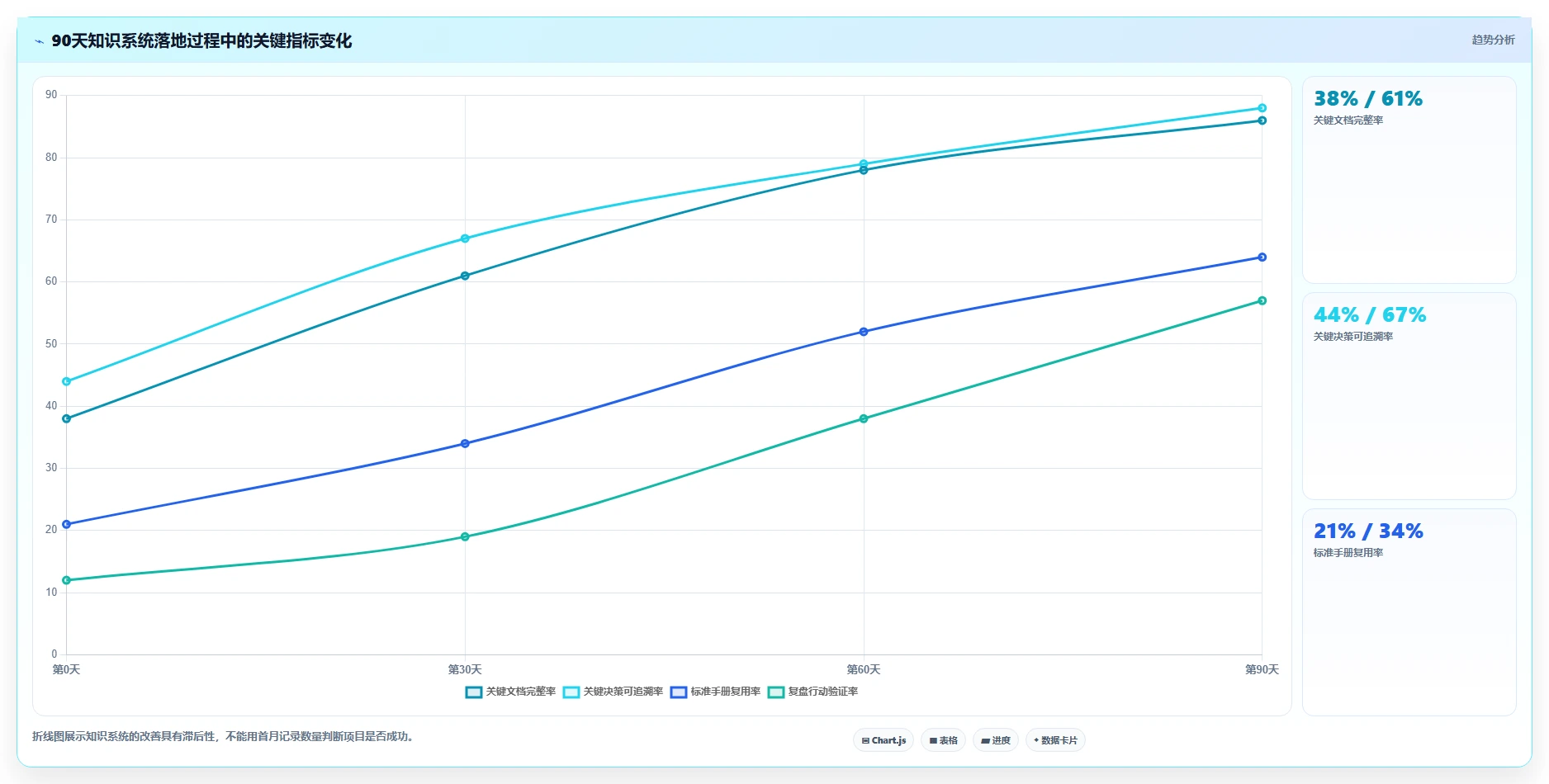1549x784 pixels.
Task: Click the 标准手册复用率 point at 第30天 (34)
Action: tap(465, 444)
